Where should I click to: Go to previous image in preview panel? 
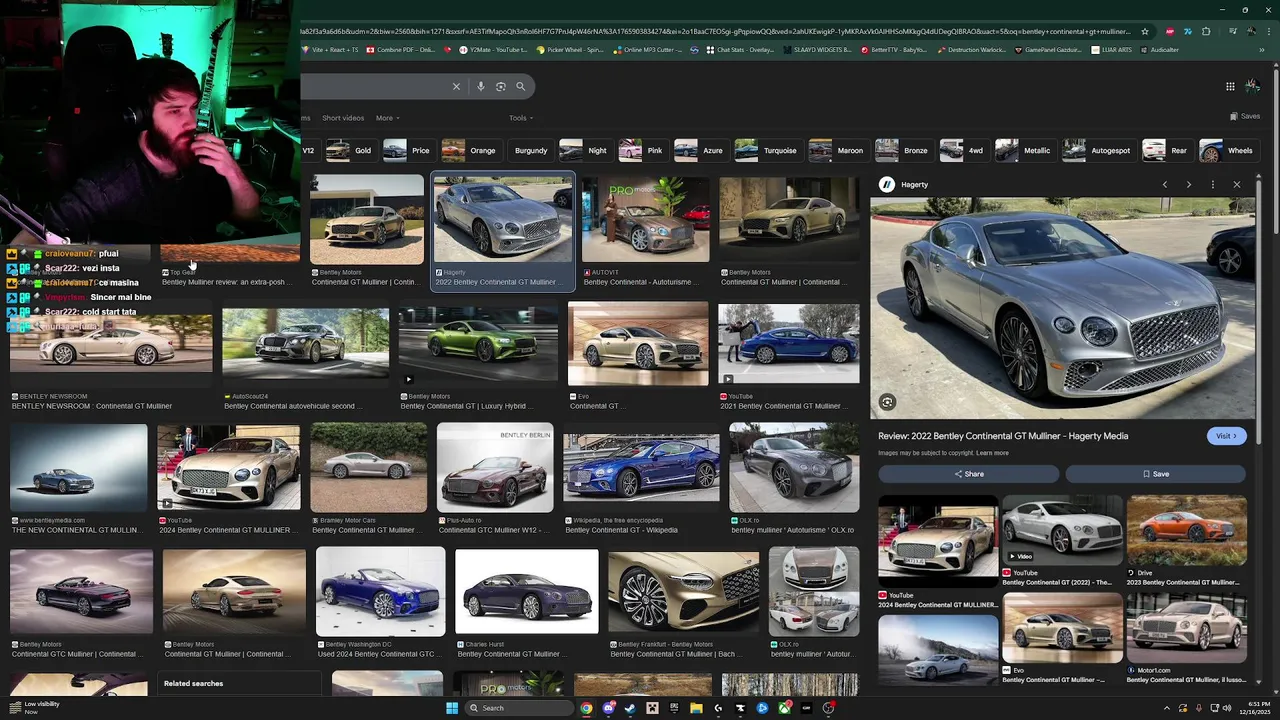(1165, 184)
